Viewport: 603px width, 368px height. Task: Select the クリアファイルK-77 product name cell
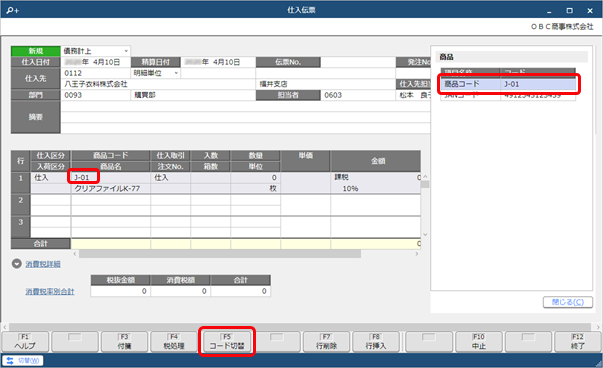[x=111, y=188]
